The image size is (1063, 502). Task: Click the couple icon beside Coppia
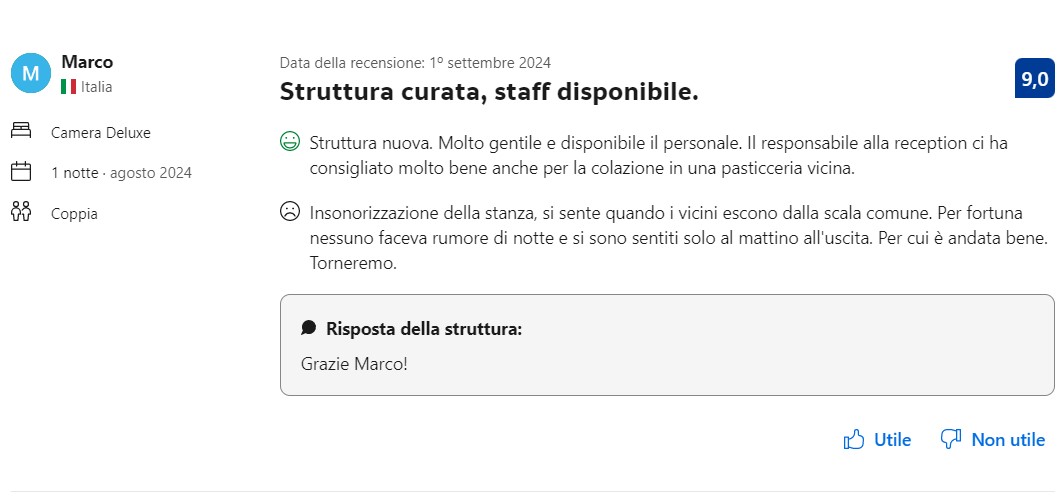(x=21, y=212)
